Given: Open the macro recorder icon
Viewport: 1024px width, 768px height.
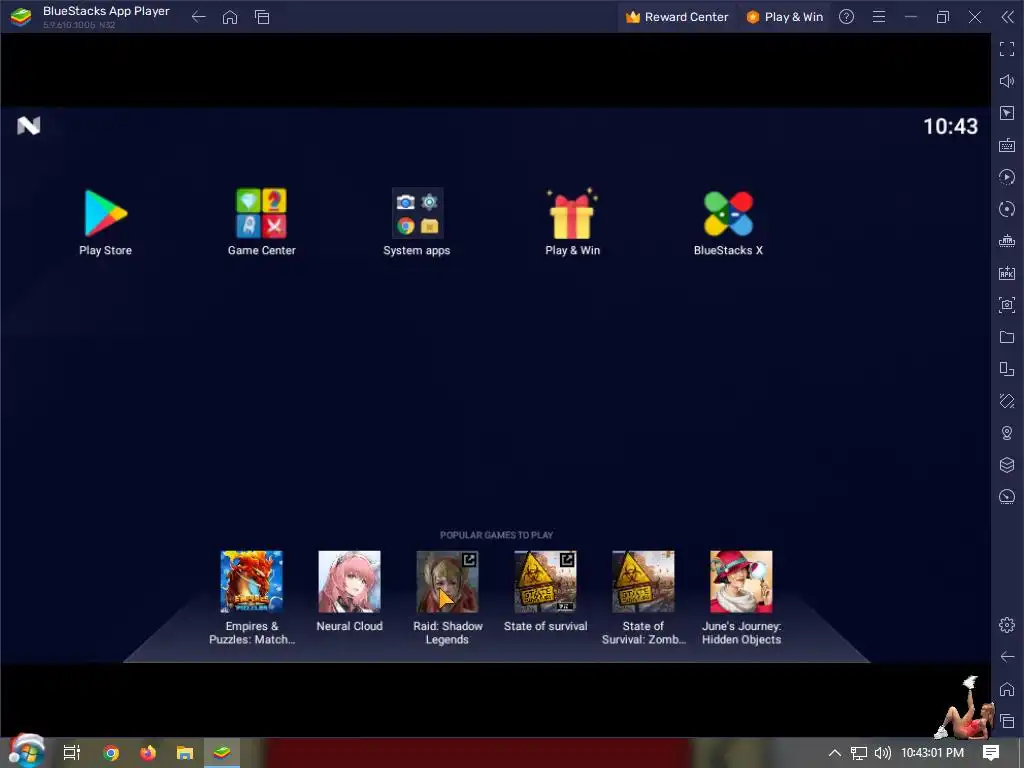Looking at the screenshot, I should (1007, 241).
